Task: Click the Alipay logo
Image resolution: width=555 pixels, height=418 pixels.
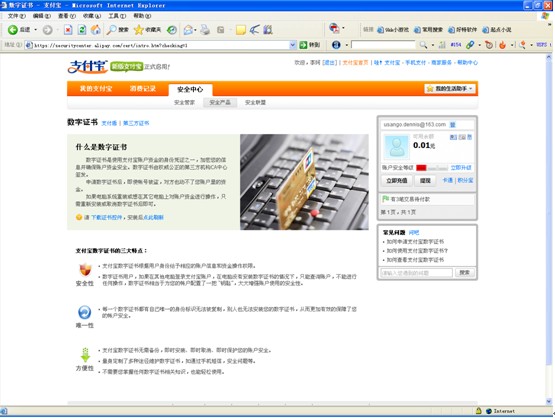Action: tap(88, 67)
